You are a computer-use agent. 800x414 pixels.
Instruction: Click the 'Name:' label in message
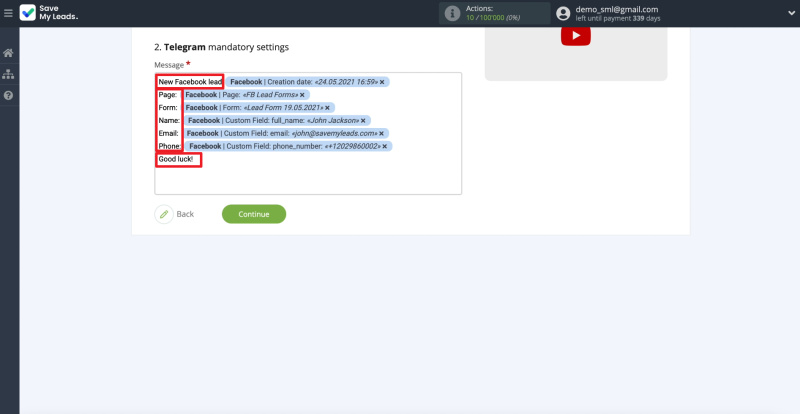pyautogui.click(x=169, y=121)
